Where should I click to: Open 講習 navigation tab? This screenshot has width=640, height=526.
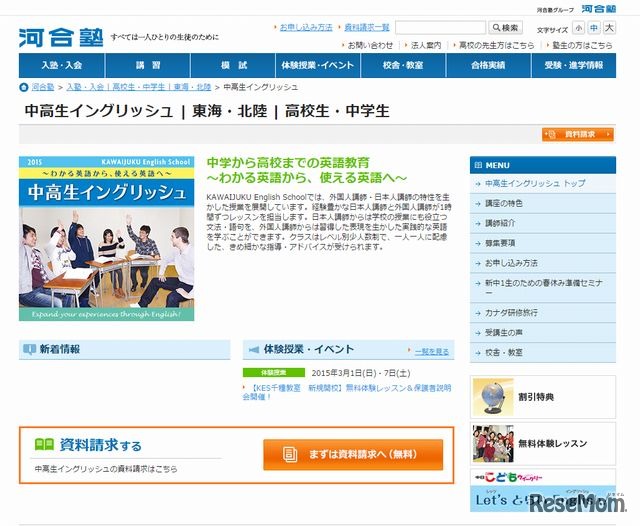148,65
